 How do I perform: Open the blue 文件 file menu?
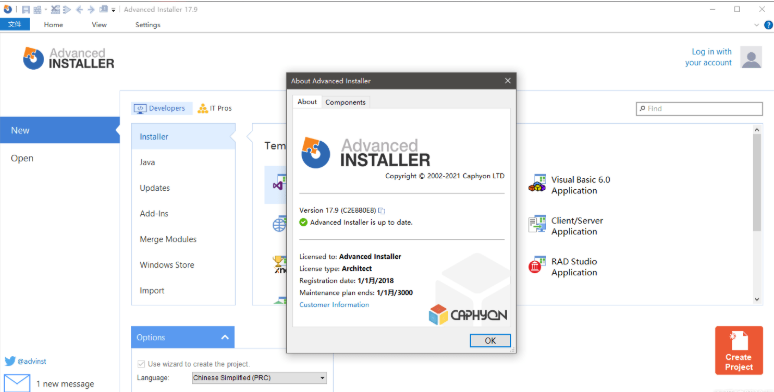coord(15,24)
